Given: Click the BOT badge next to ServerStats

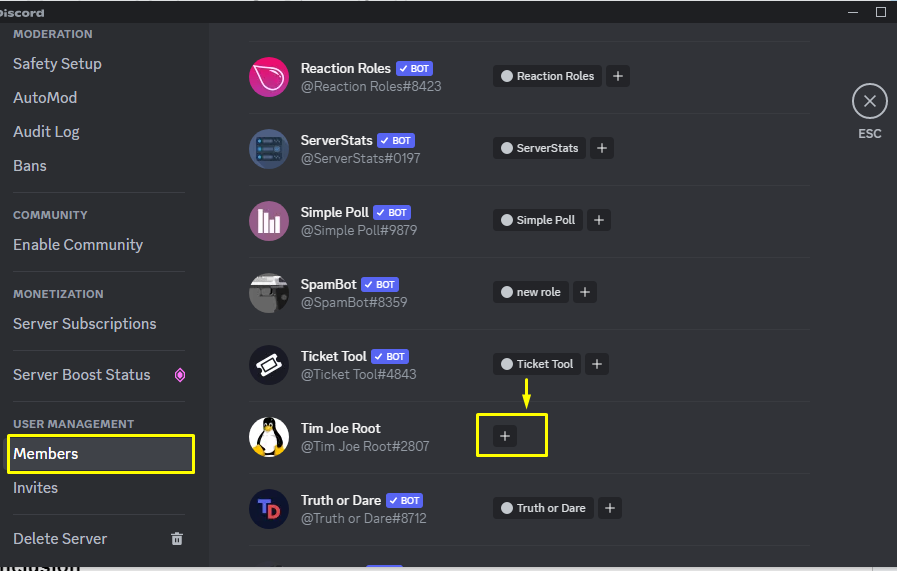Looking at the screenshot, I should 396,141.
